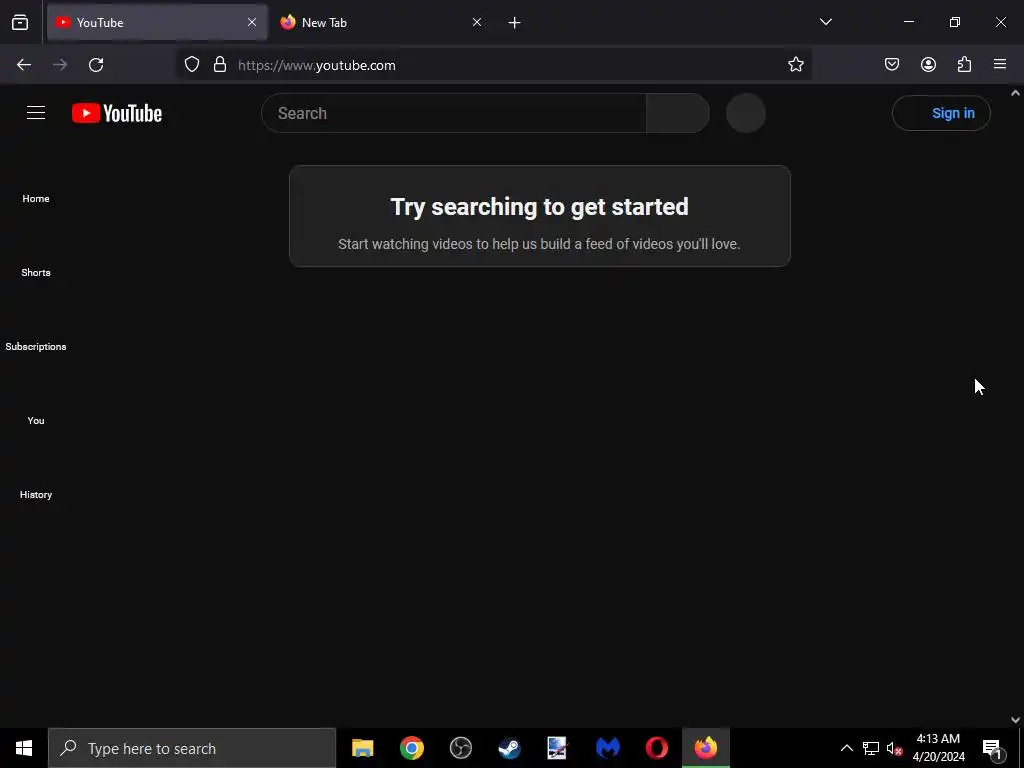Open the You section in the sidebar
Screen dimensions: 1024x768
click(36, 421)
